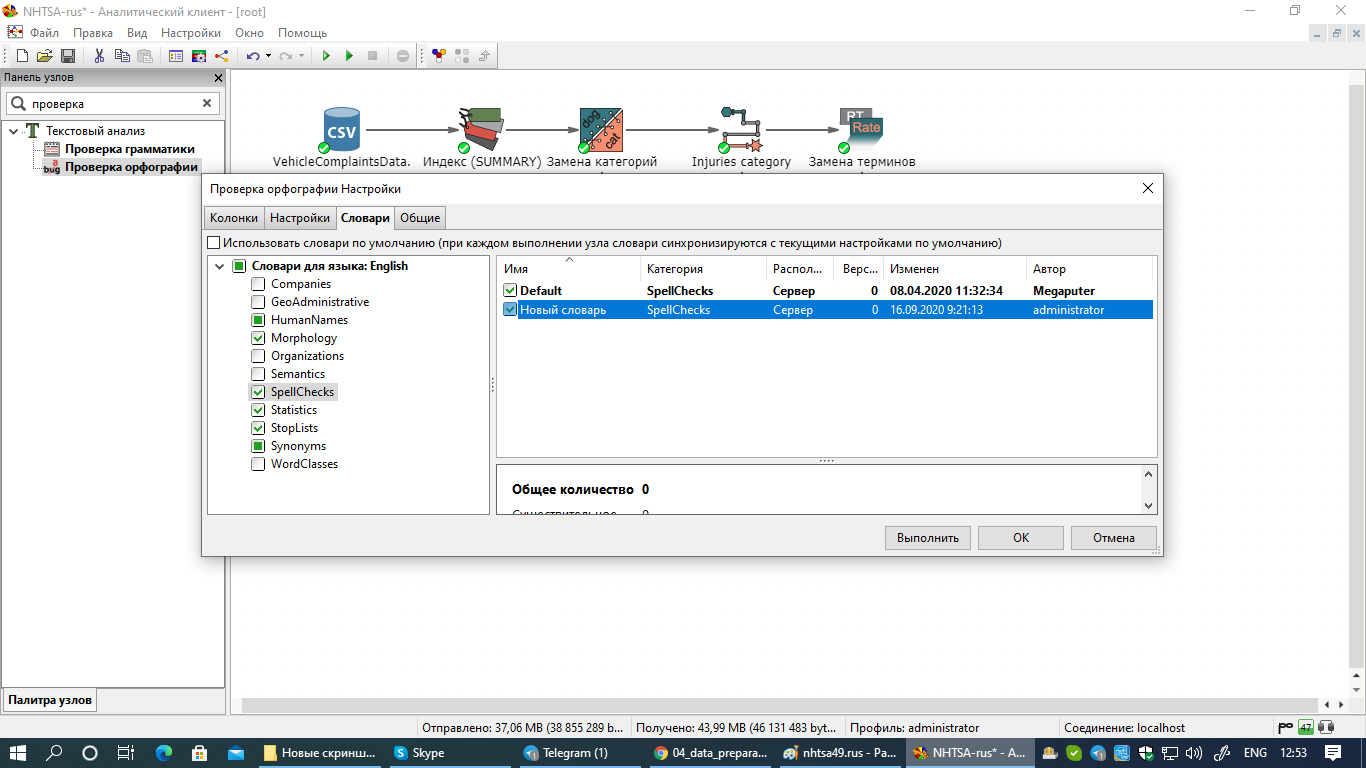Viewport: 1366px width, 768px height.
Task: Select the Injuries category node icon
Action: coord(741,130)
